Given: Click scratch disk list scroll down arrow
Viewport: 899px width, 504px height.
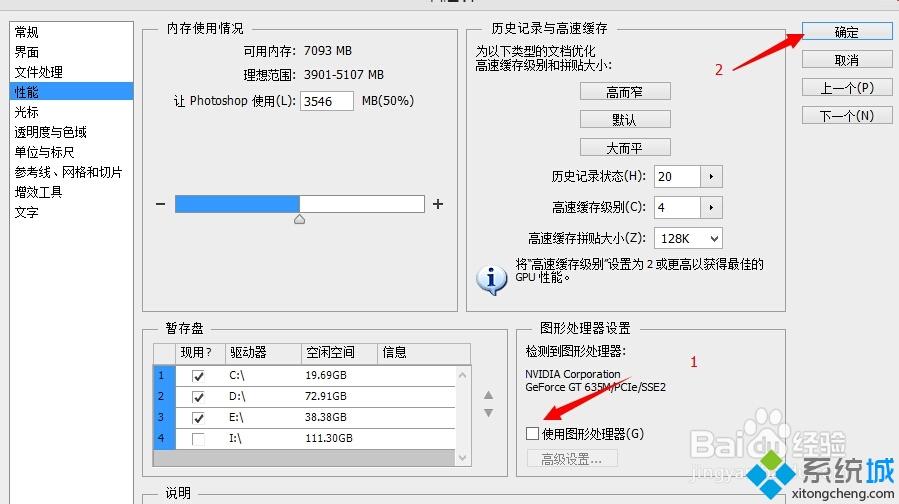Looking at the screenshot, I should click(x=463, y=458).
